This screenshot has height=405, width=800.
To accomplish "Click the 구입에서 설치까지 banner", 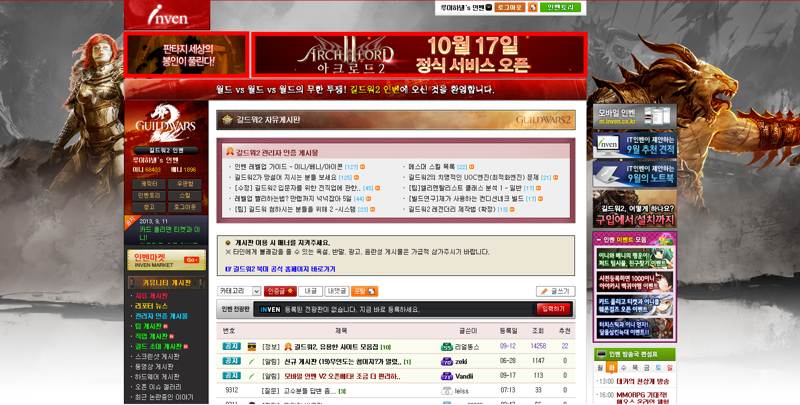I will 635,209.
